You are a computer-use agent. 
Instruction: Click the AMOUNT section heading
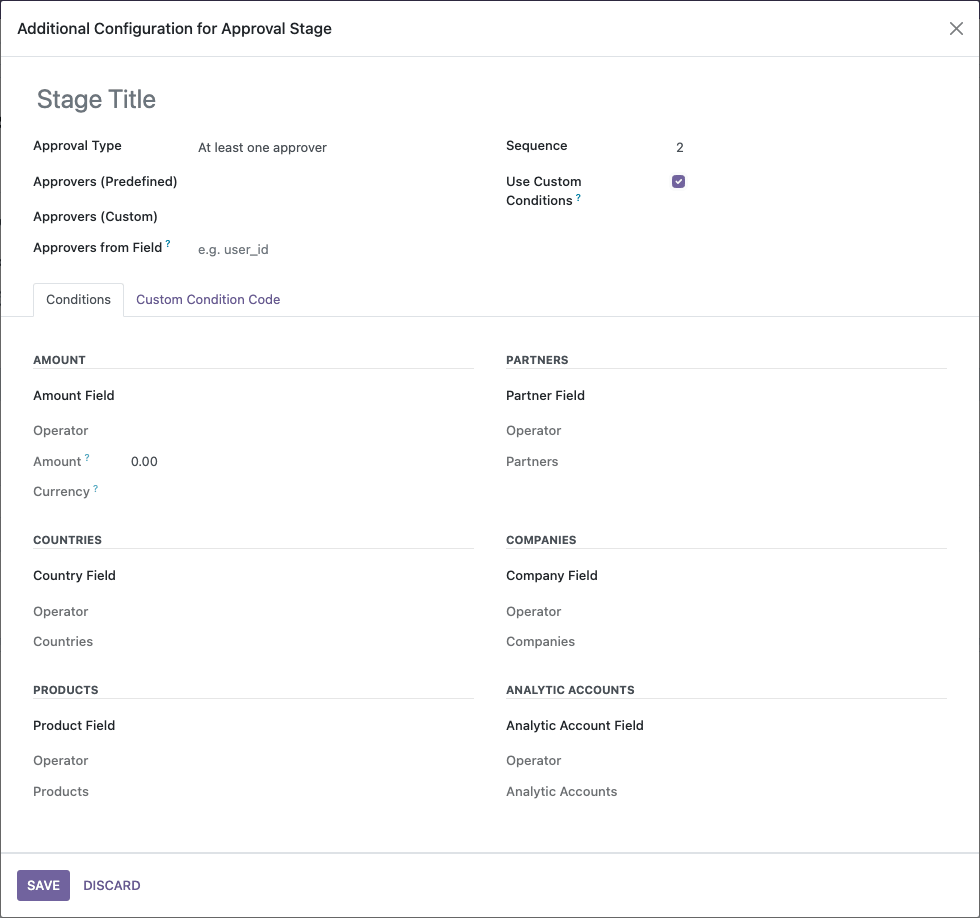tap(59, 360)
